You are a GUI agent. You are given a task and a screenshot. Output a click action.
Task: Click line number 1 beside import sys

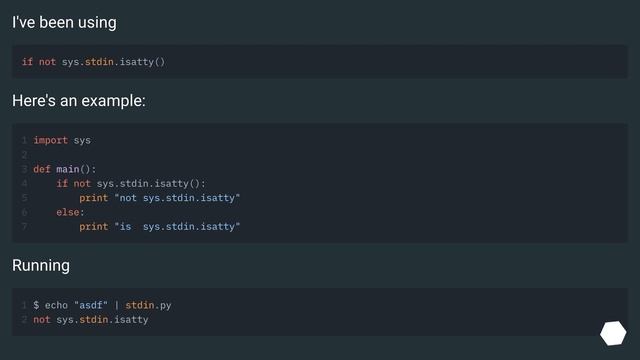coord(24,140)
